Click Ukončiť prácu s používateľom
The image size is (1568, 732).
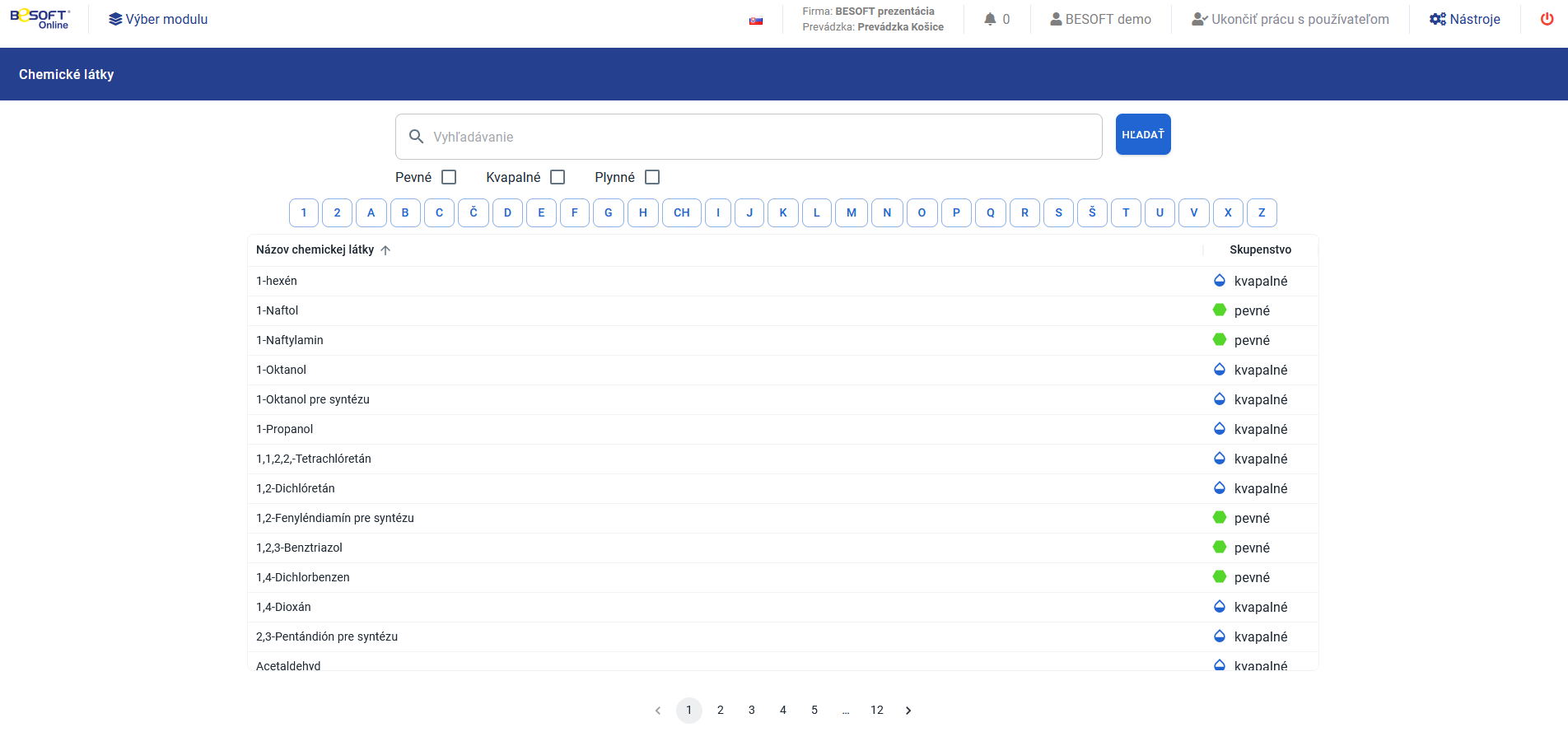click(x=1290, y=19)
